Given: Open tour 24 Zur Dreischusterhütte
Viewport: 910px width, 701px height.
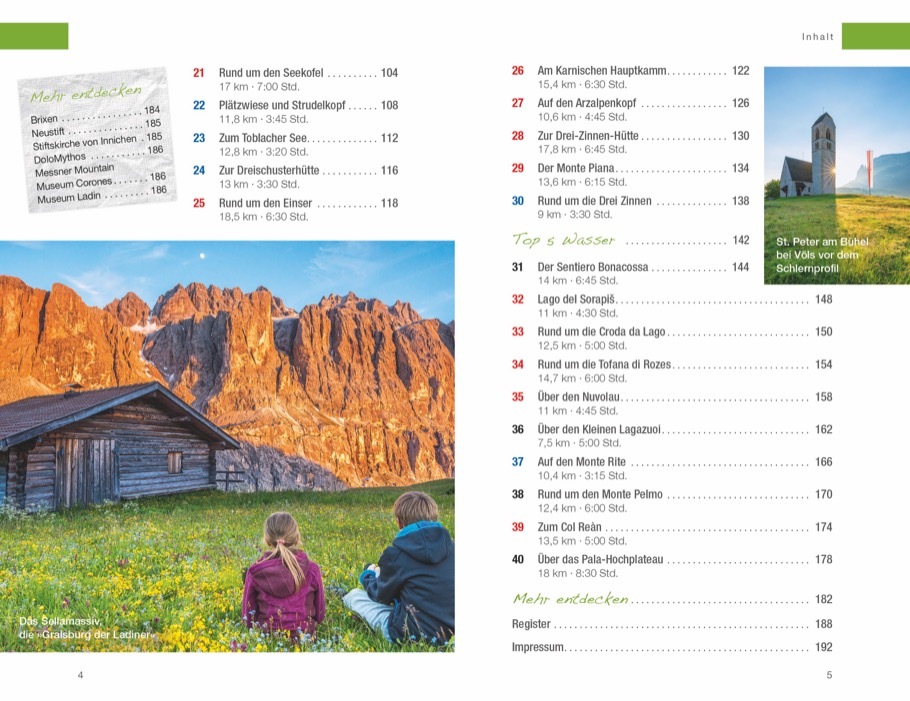Looking at the screenshot, I should [x=269, y=170].
